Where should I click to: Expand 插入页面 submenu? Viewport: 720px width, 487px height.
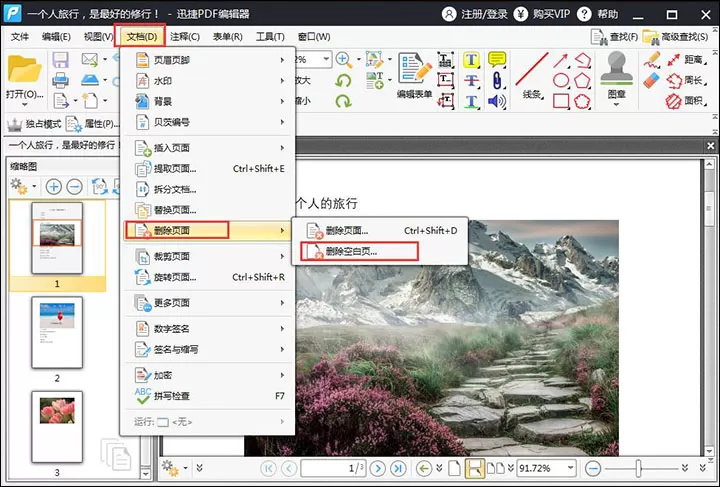(209, 148)
